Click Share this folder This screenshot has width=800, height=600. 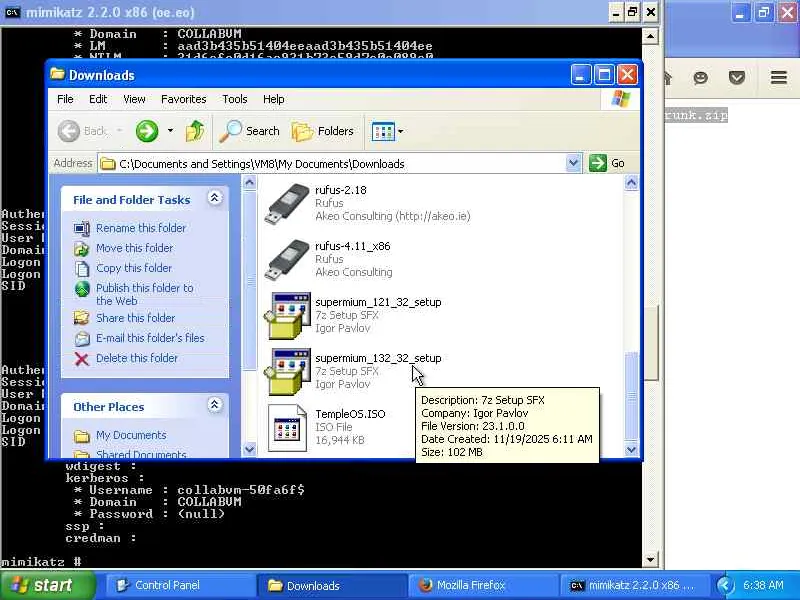tap(136, 318)
